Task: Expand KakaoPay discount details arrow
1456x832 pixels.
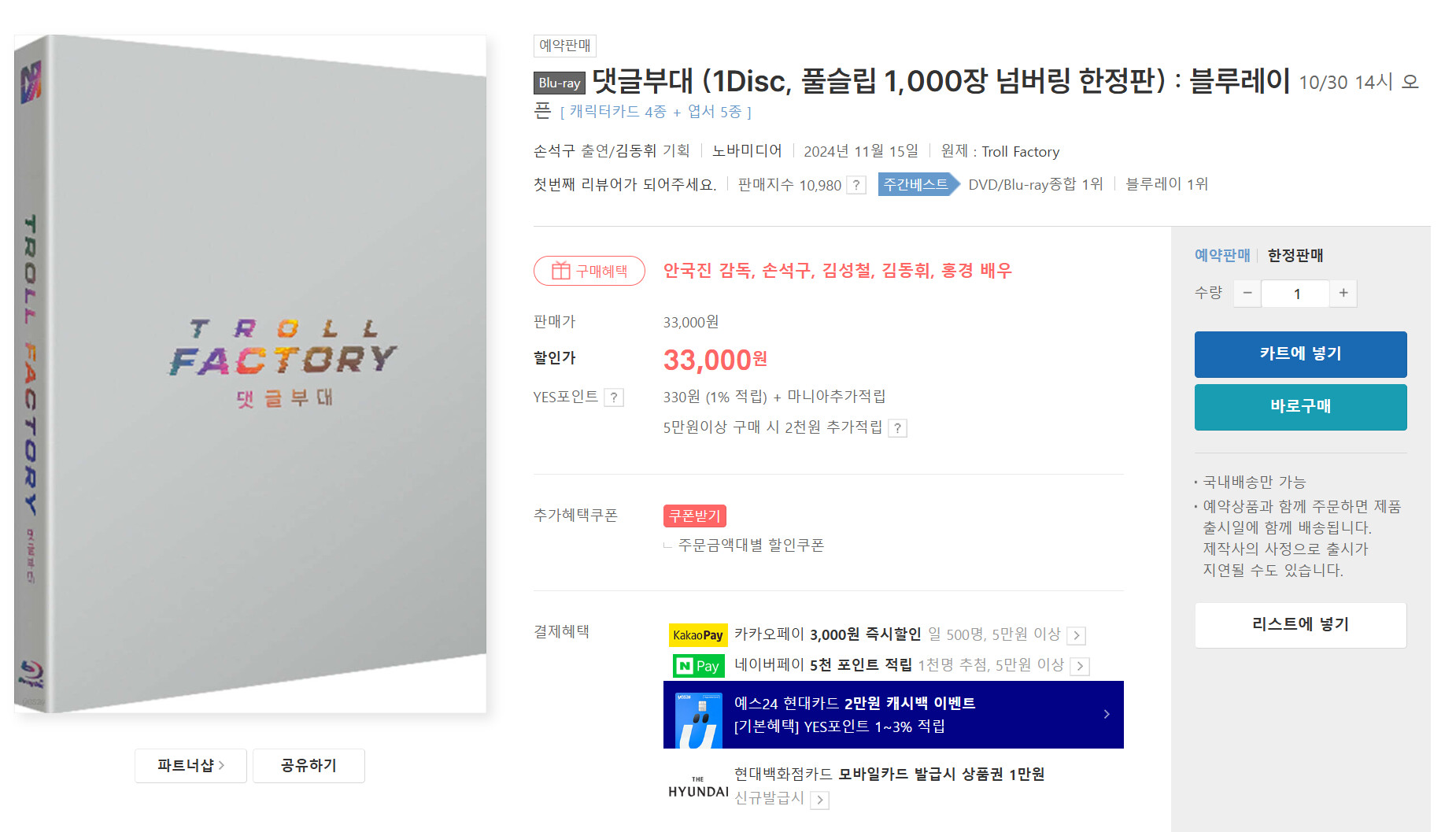Action: pos(1077,635)
